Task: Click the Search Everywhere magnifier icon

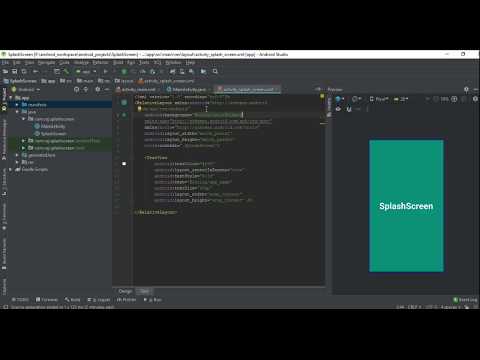Action: point(215,71)
